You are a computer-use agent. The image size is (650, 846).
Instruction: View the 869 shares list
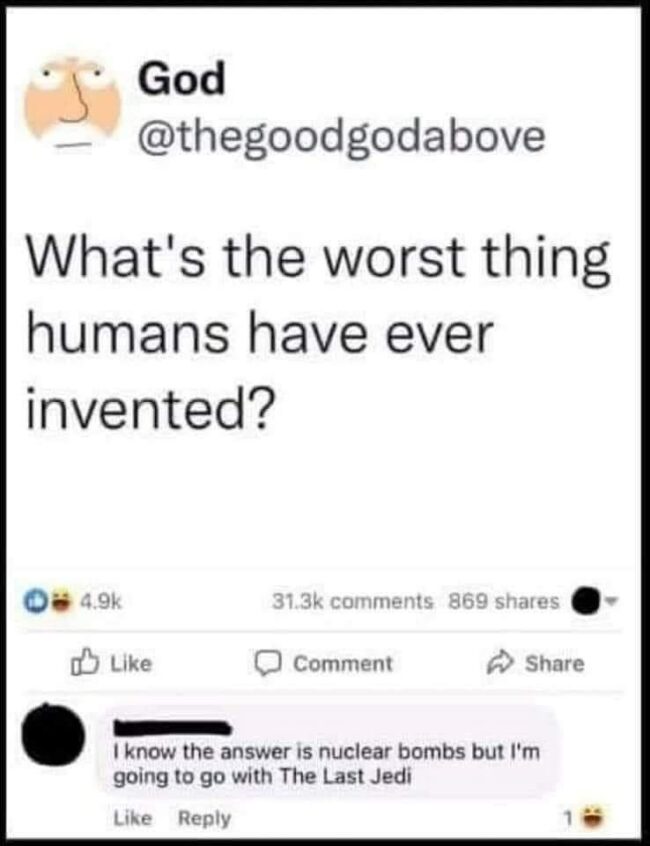(504, 601)
